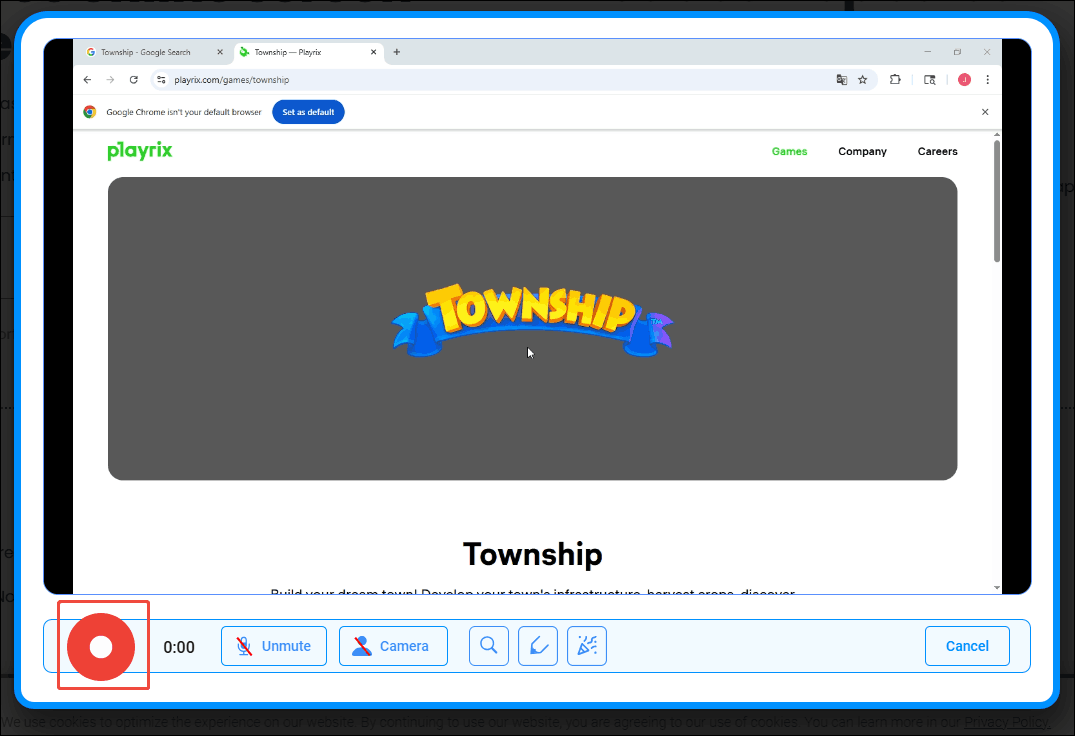Dismiss the default browser notification bar
This screenshot has width=1075, height=736.
click(x=985, y=112)
